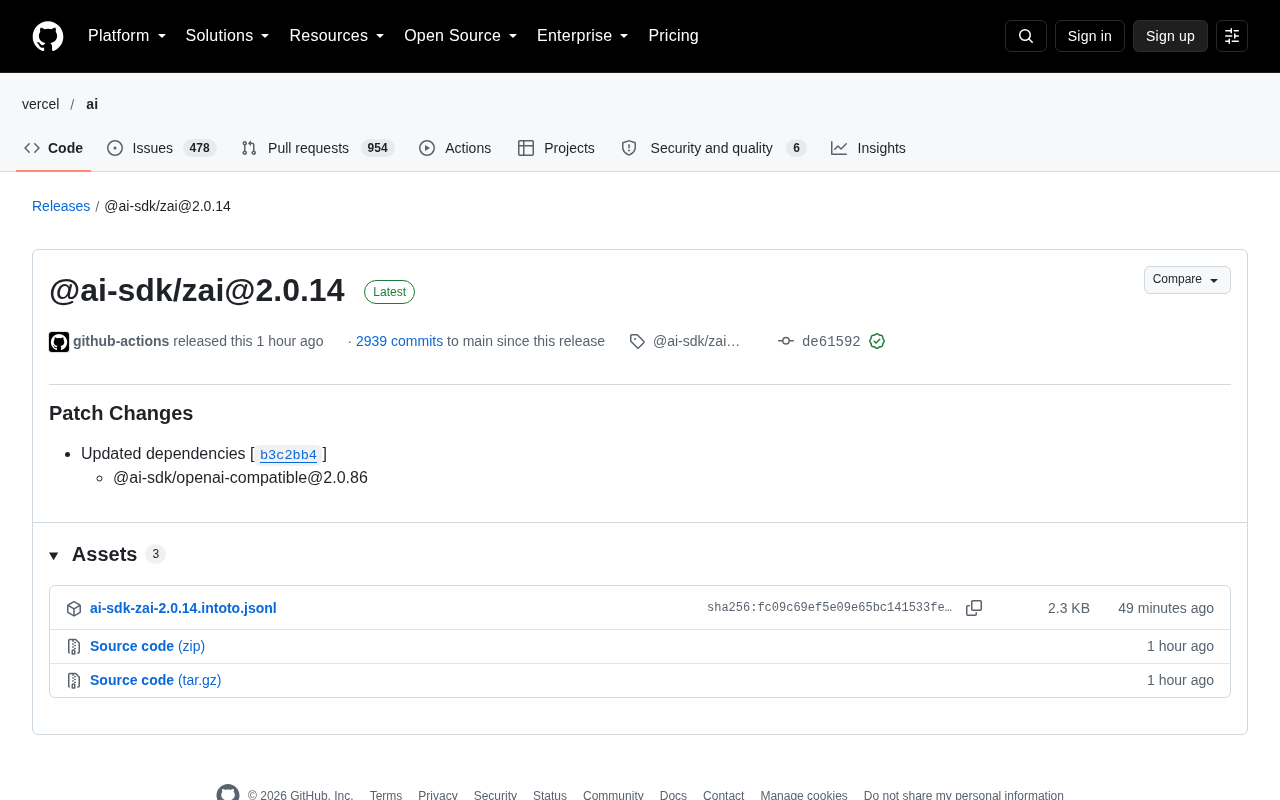This screenshot has height=800, width=1280.
Task: Open commit de61592 link
Action: tap(831, 342)
